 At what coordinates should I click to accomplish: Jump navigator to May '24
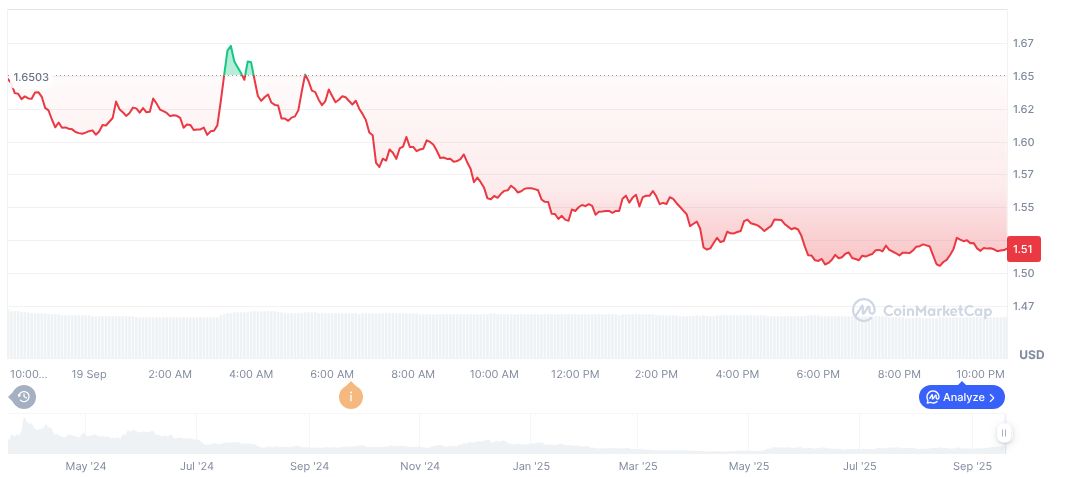pos(85,466)
